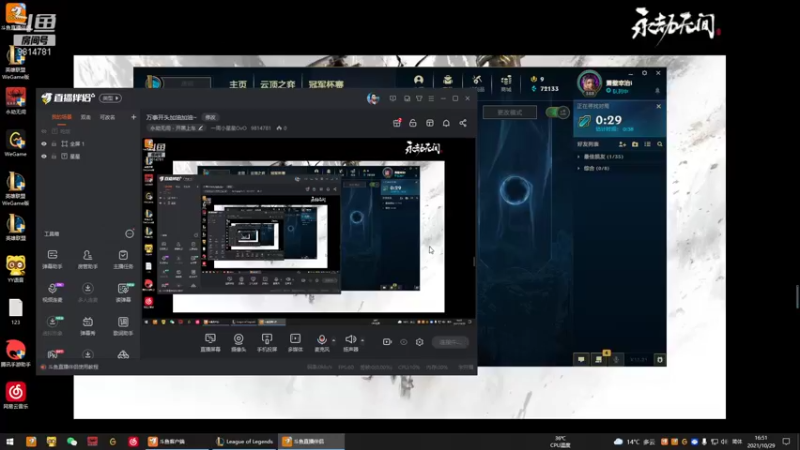
Task: Switch to 云顶之弈 tab in League client
Action: [278, 84]
